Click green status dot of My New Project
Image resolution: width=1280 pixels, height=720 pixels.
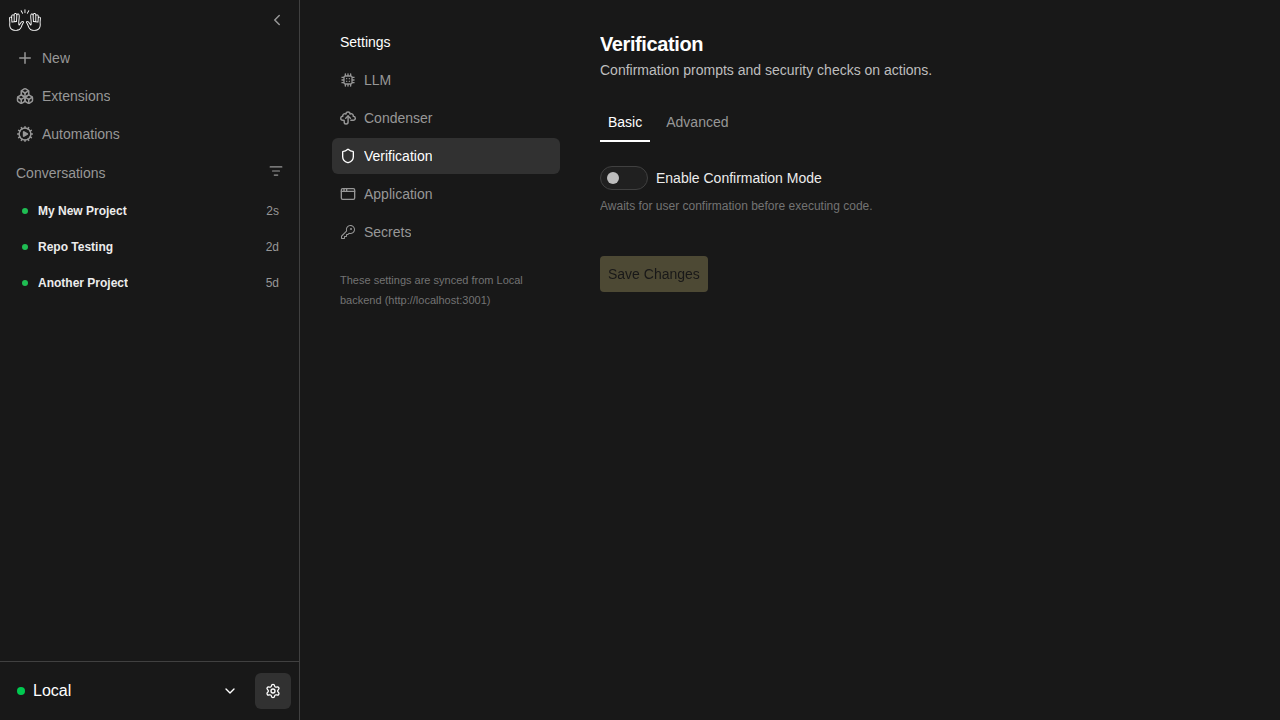tap(25, 211)
